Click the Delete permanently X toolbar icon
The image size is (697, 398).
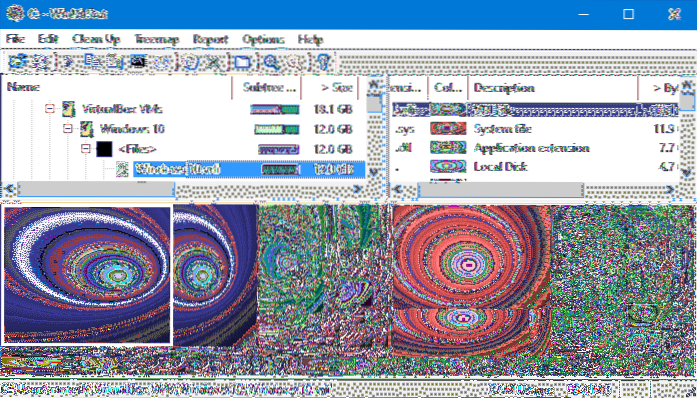[x=214, y=62]
